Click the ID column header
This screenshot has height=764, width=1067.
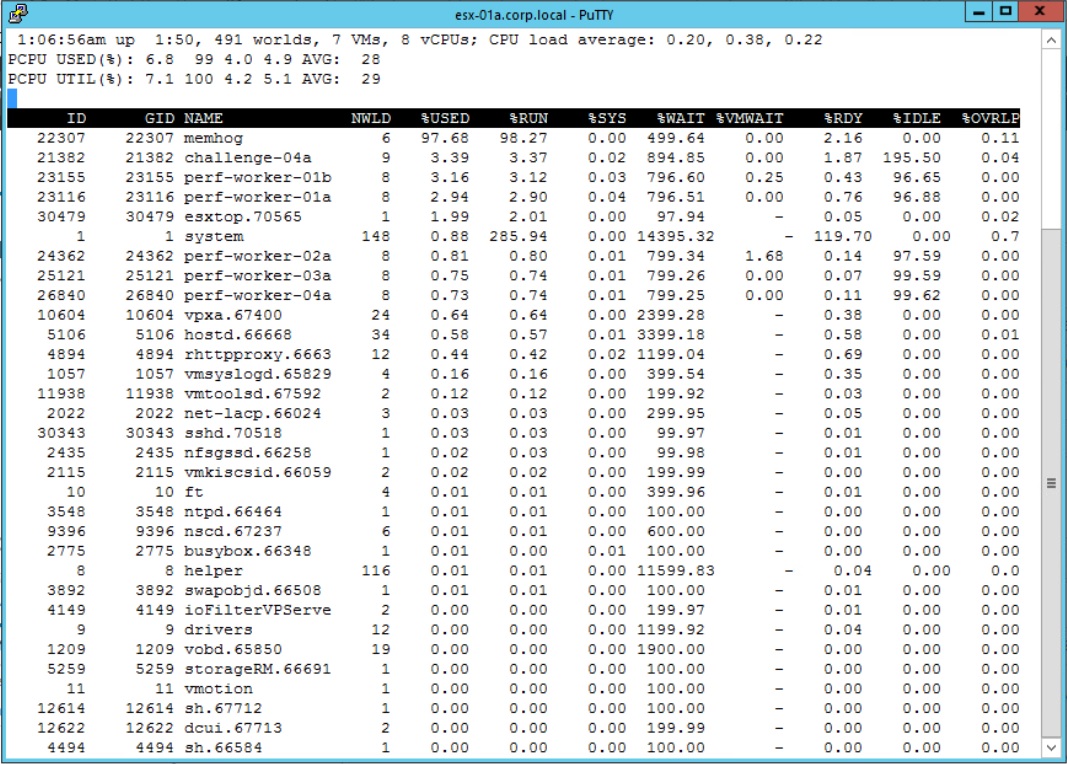(76, 118)
